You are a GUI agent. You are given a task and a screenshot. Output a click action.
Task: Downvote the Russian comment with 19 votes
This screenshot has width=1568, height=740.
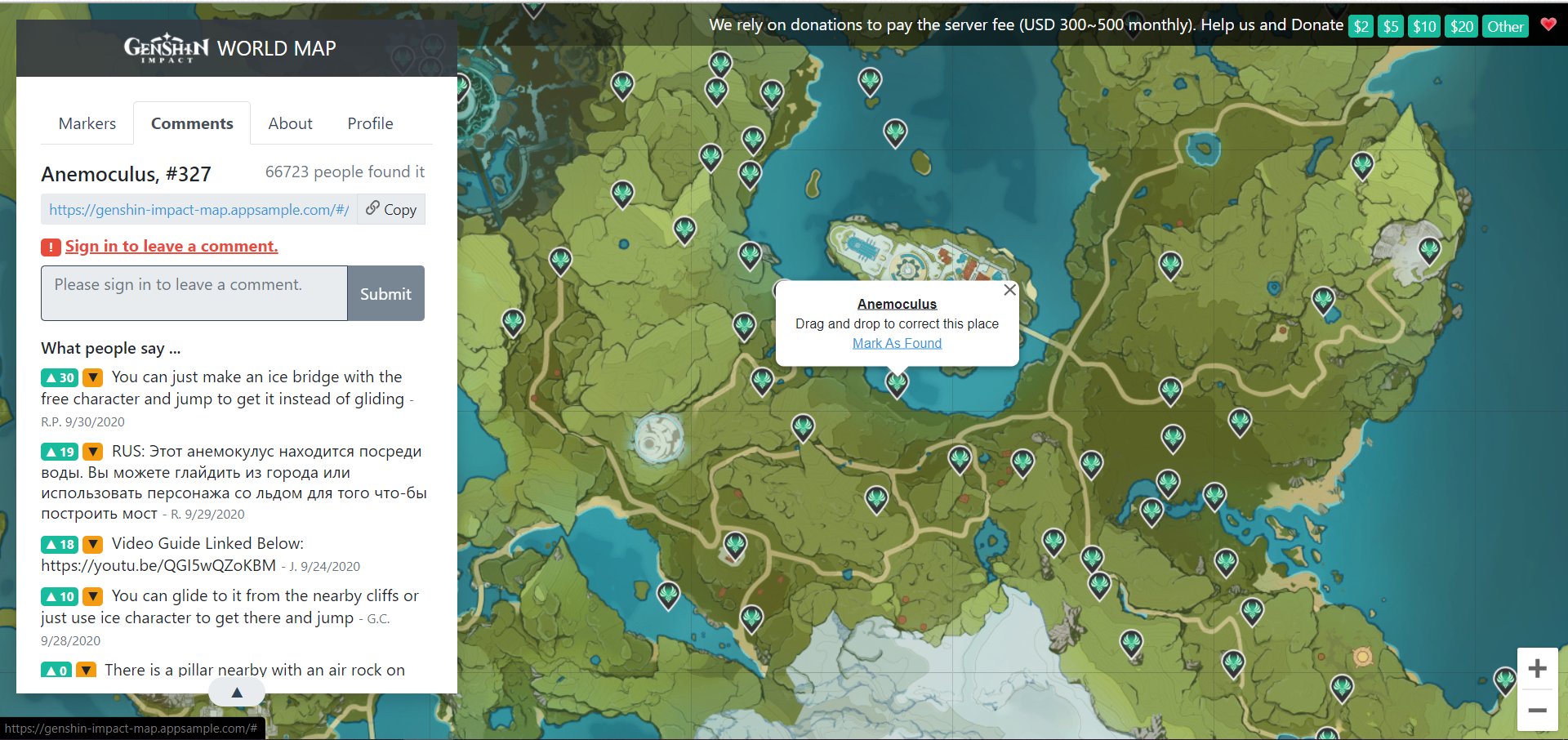93,452
